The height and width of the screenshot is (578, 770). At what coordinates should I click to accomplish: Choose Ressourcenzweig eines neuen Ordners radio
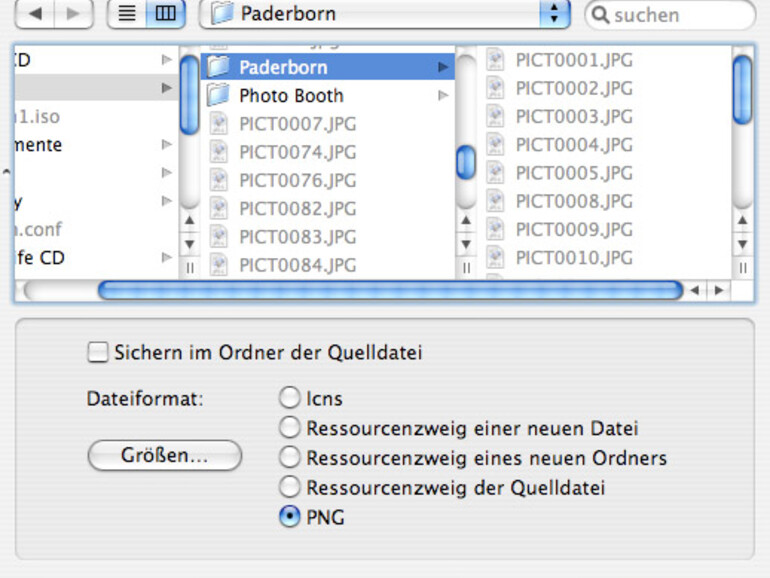(290, 458)
